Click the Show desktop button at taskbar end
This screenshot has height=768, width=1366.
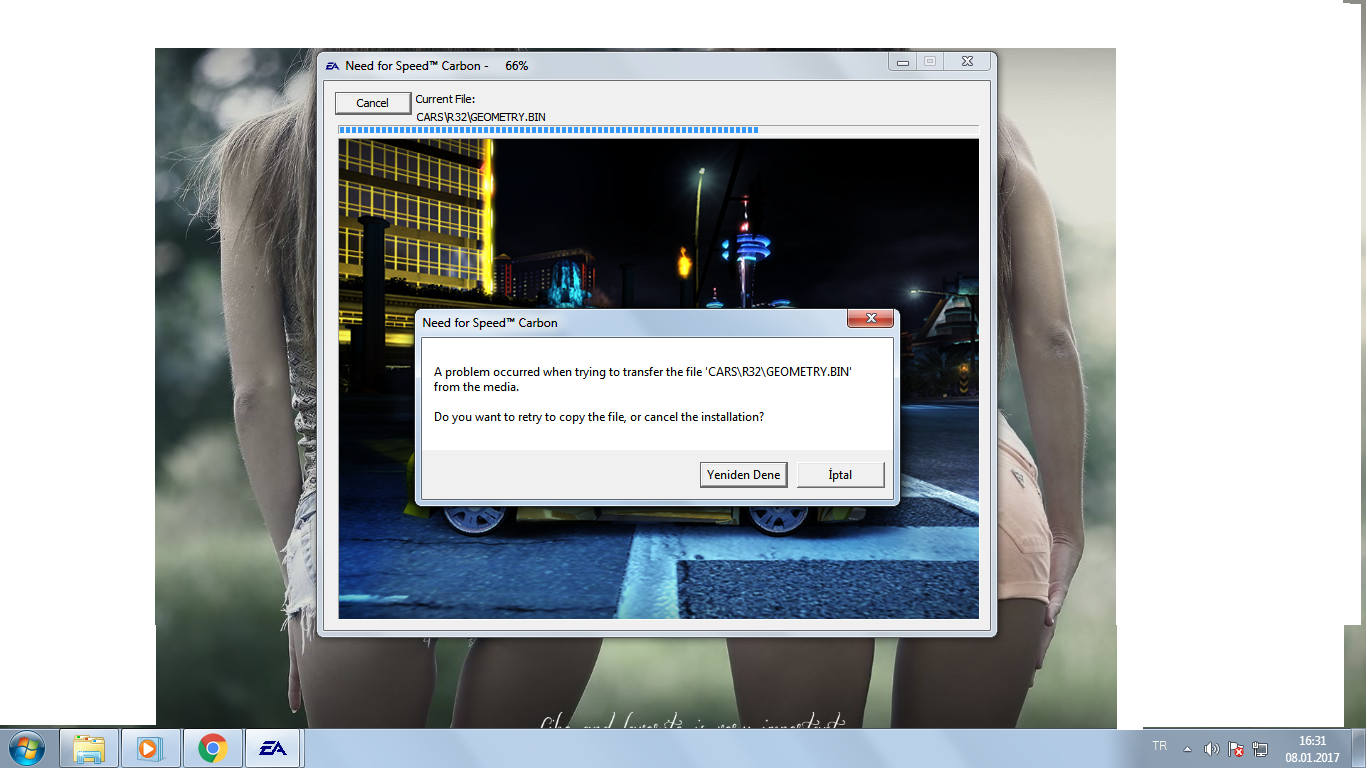1358,748
